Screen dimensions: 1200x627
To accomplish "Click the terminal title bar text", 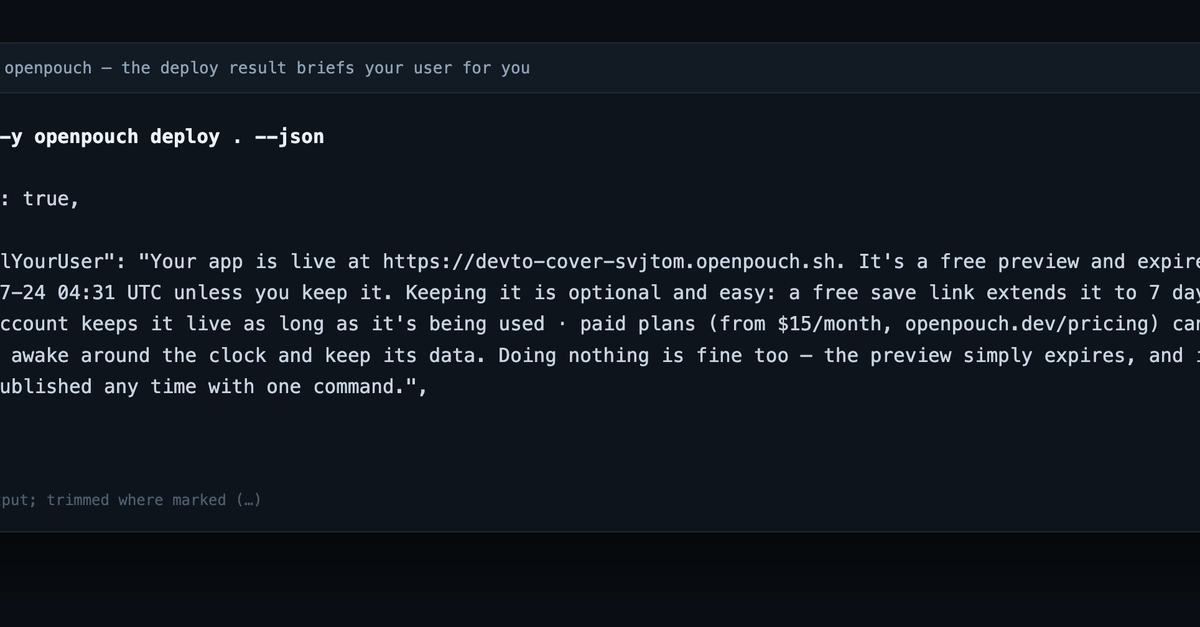I will pos(267,68).
